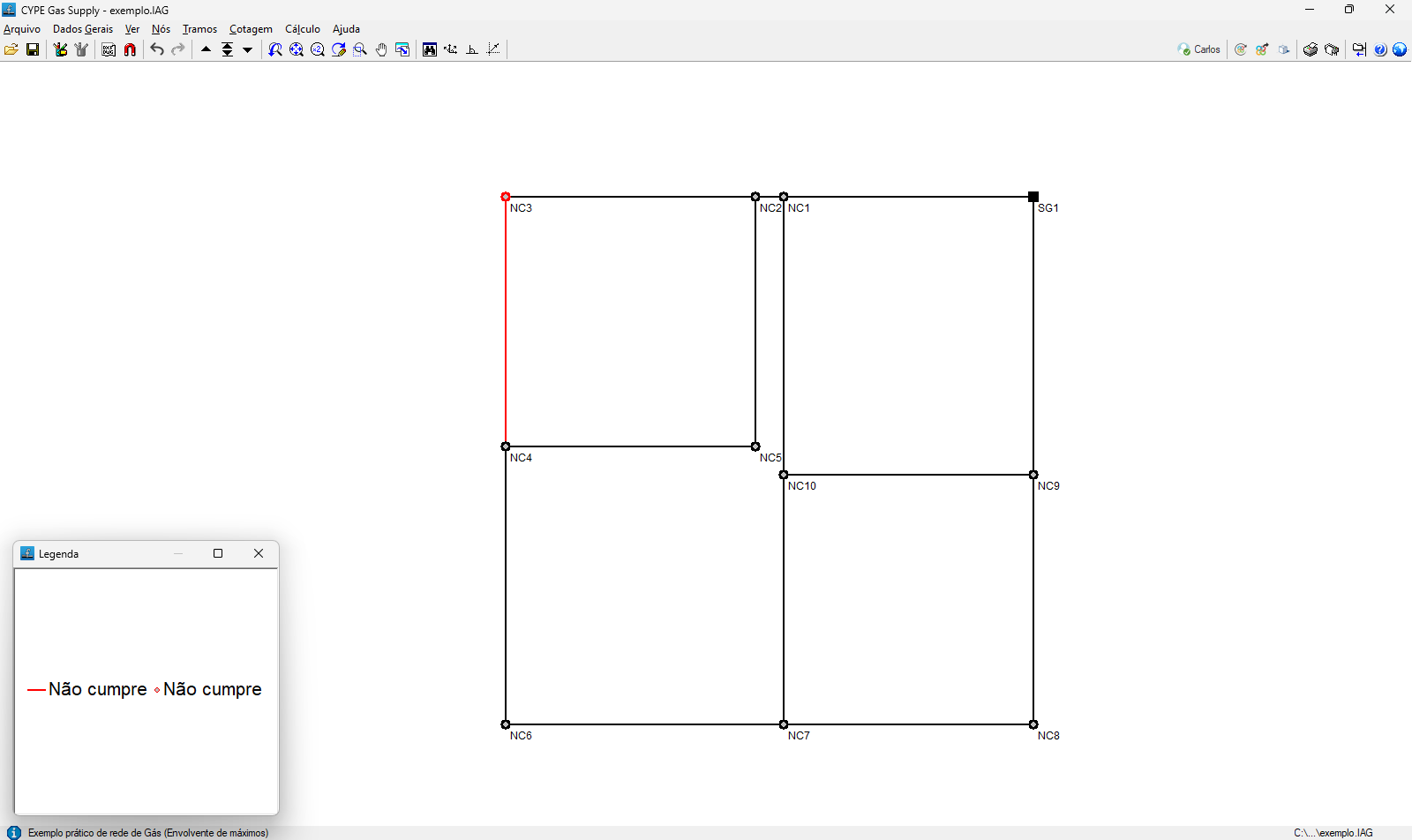Click the double-arrow icon between the up and down arrows
The width and height of the screenshot is (1412, 840).
227,49
